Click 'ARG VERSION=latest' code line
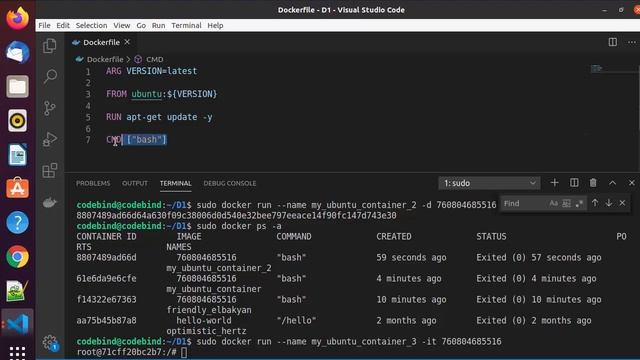 [151, 71]
